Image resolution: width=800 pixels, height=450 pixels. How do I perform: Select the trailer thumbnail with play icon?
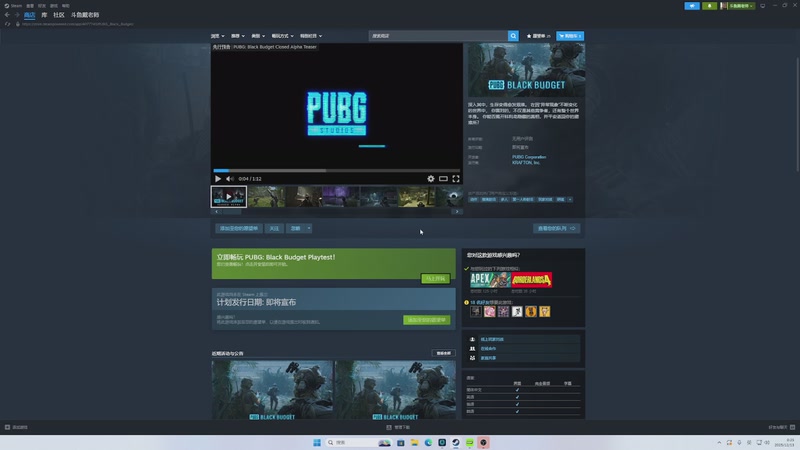229,196
